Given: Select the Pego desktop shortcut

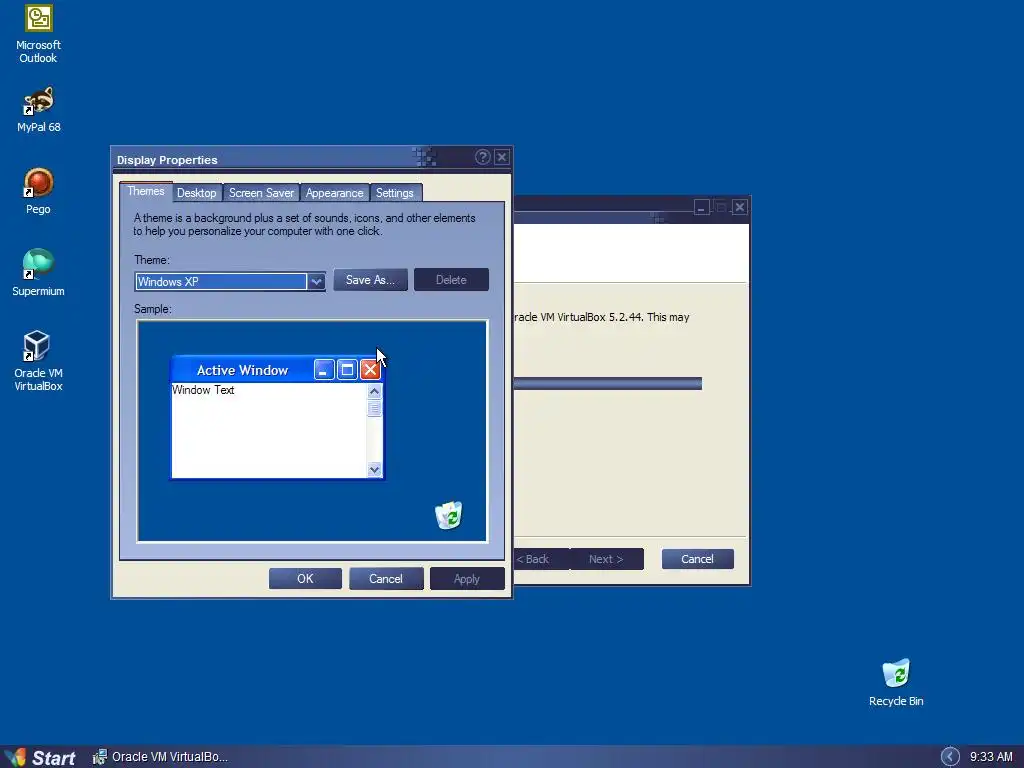Looking at the screenshot, I should [x=39, y=191].
